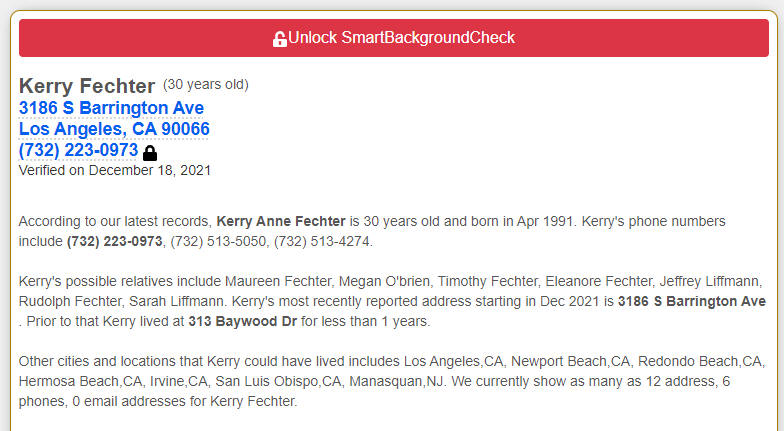Viewport: 784px width, 431px height.
Task: Click the open padlock icon in red banner
Action: click(x=280, y=38)
